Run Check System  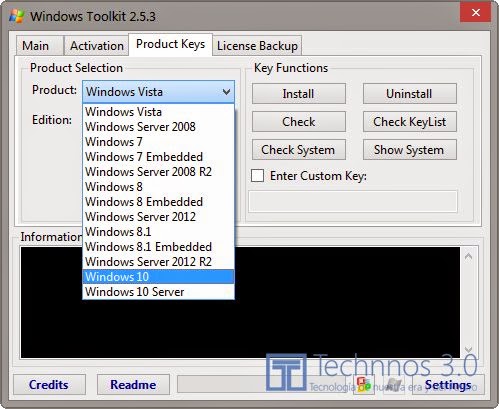(x=299, y=150)
